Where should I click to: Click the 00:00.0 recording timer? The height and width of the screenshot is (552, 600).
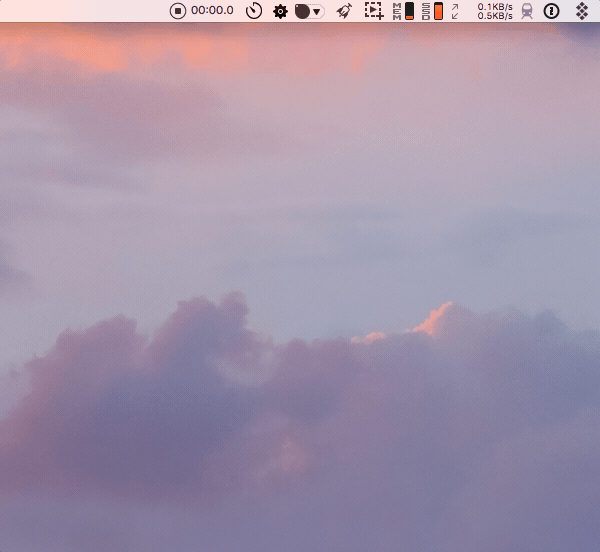pos(212,10)
